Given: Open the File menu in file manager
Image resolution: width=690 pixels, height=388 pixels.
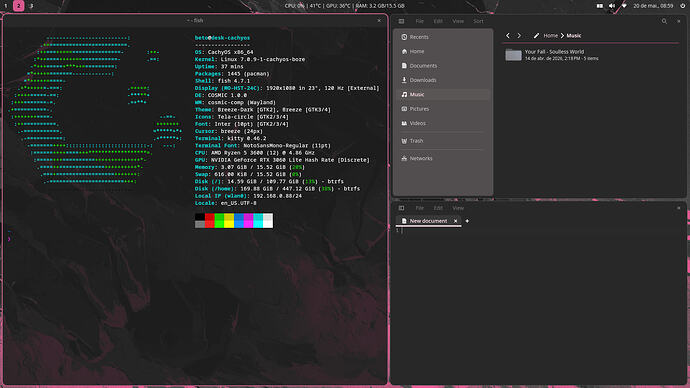Looking at the screenshot, I should pyautogui.click(x=419, y=21).
